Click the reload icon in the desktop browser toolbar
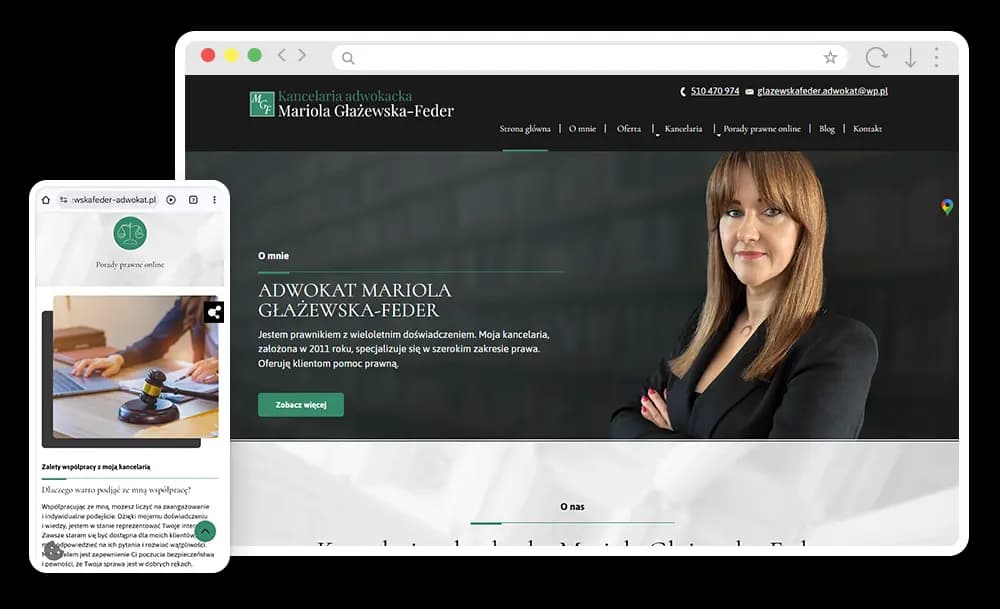This screenshot has height=609, width=1000. click(x=877, y=55)
